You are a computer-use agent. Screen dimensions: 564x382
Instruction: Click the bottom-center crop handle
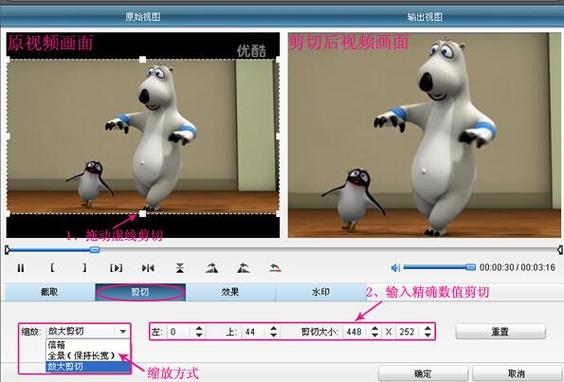(142, 214)
